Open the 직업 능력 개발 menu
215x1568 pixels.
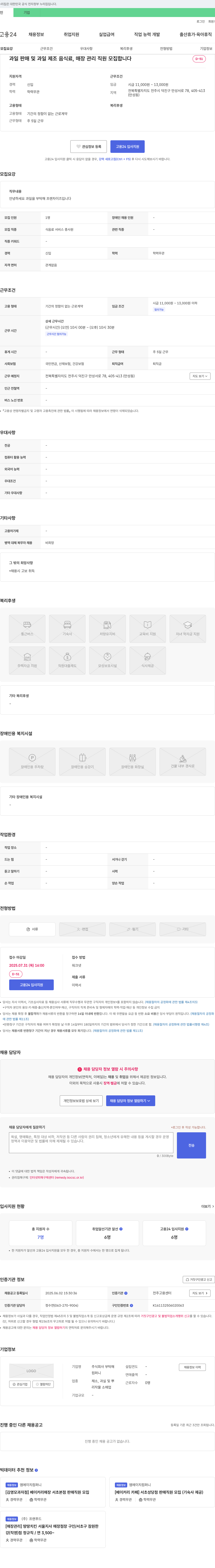(147, 35)
